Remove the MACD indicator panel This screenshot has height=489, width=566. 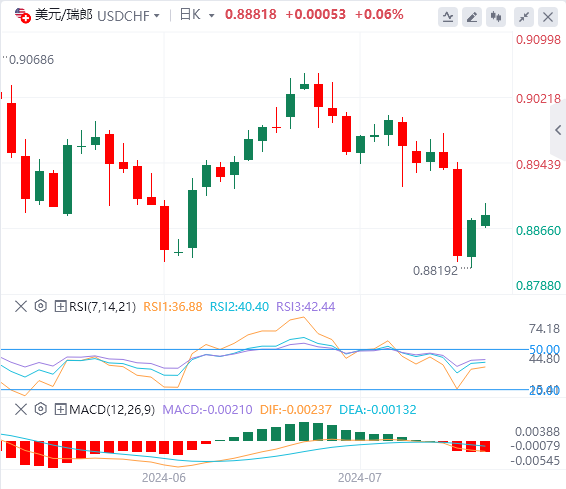(21, 410)
